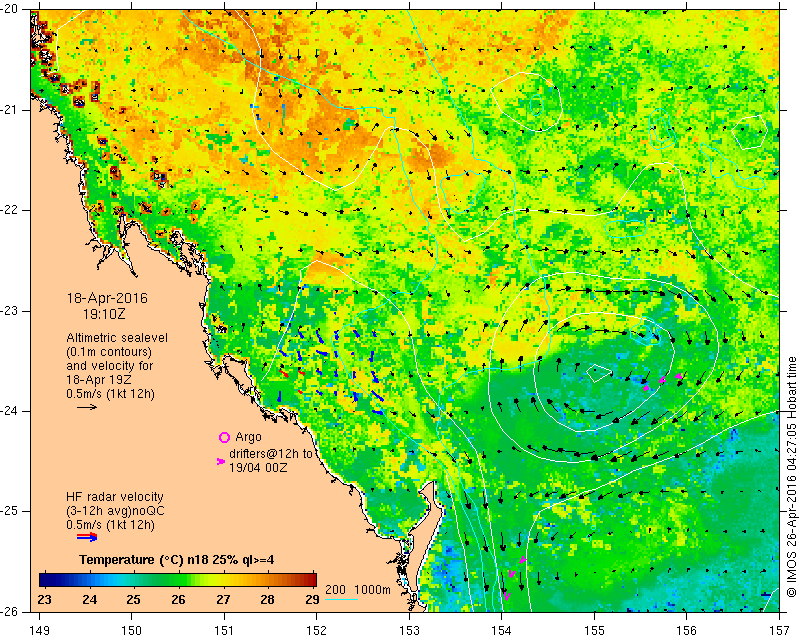Click the temperature colour bar scale
The image size is (800, 640).
(178, 580)
